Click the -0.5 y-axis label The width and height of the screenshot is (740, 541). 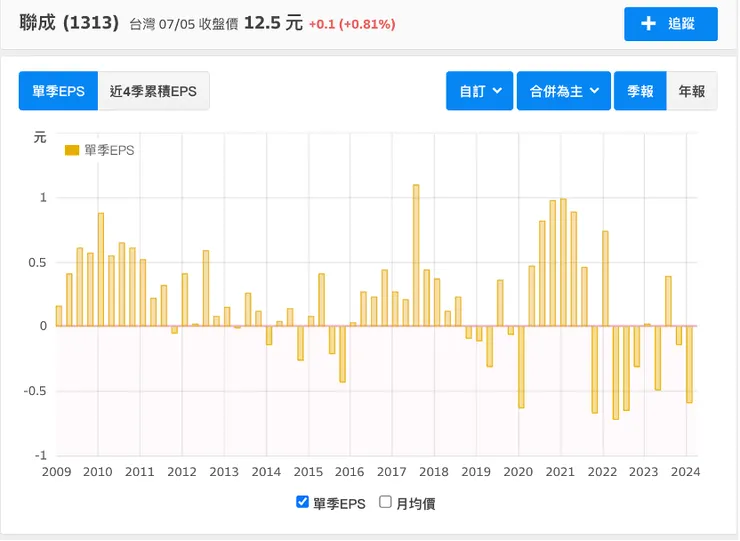point(35,391)
